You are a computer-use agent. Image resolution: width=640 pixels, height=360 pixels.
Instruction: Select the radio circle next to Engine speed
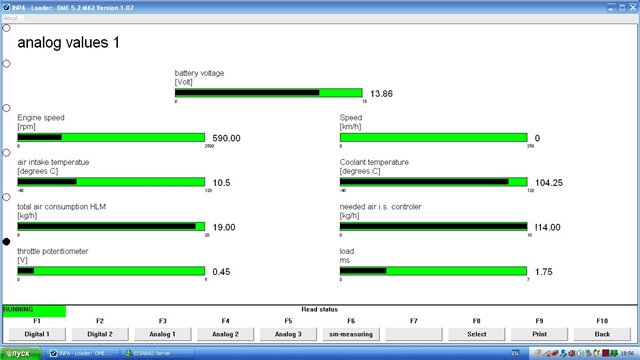6,108
